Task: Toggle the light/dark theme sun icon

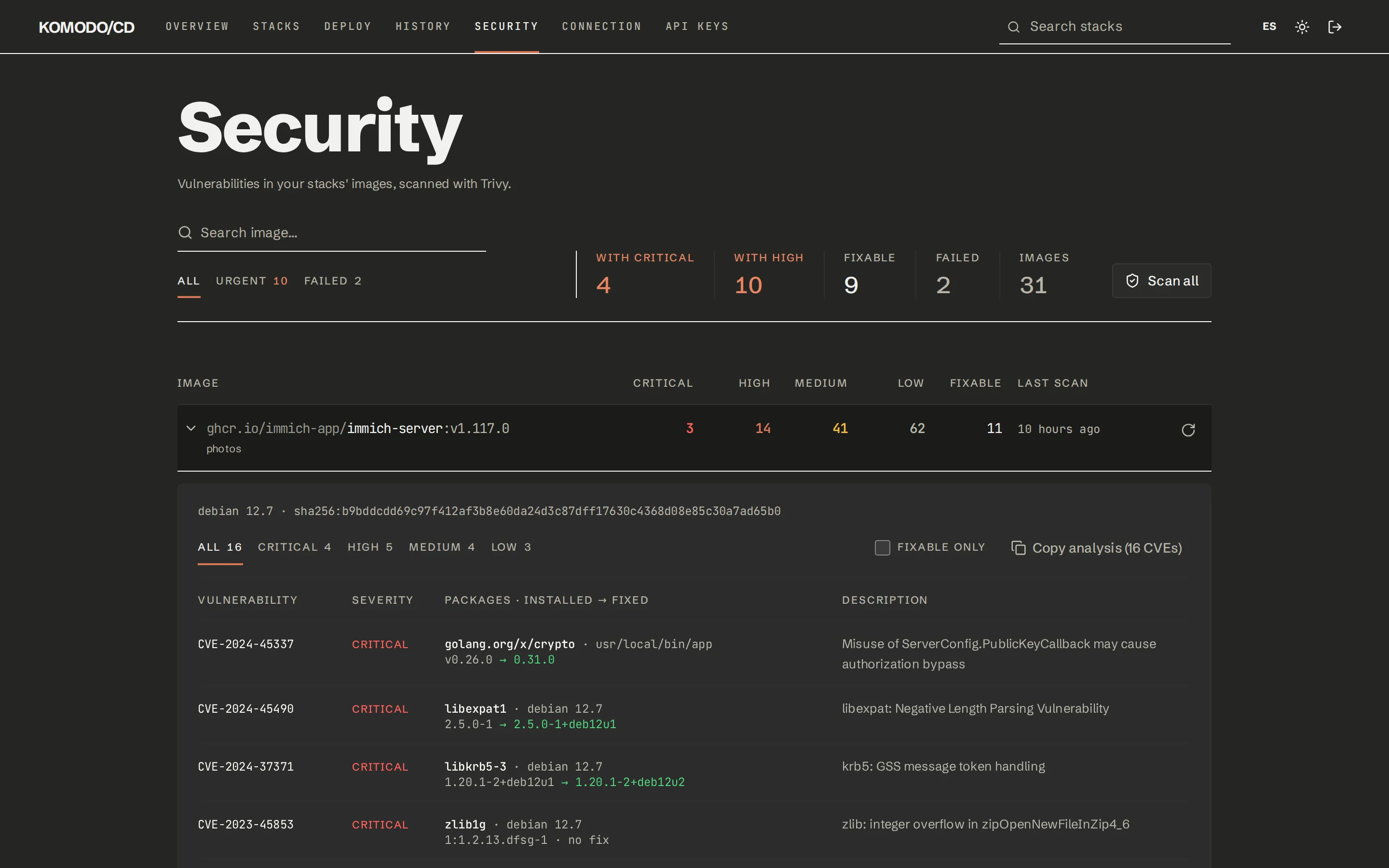Action: [1302, 27]
